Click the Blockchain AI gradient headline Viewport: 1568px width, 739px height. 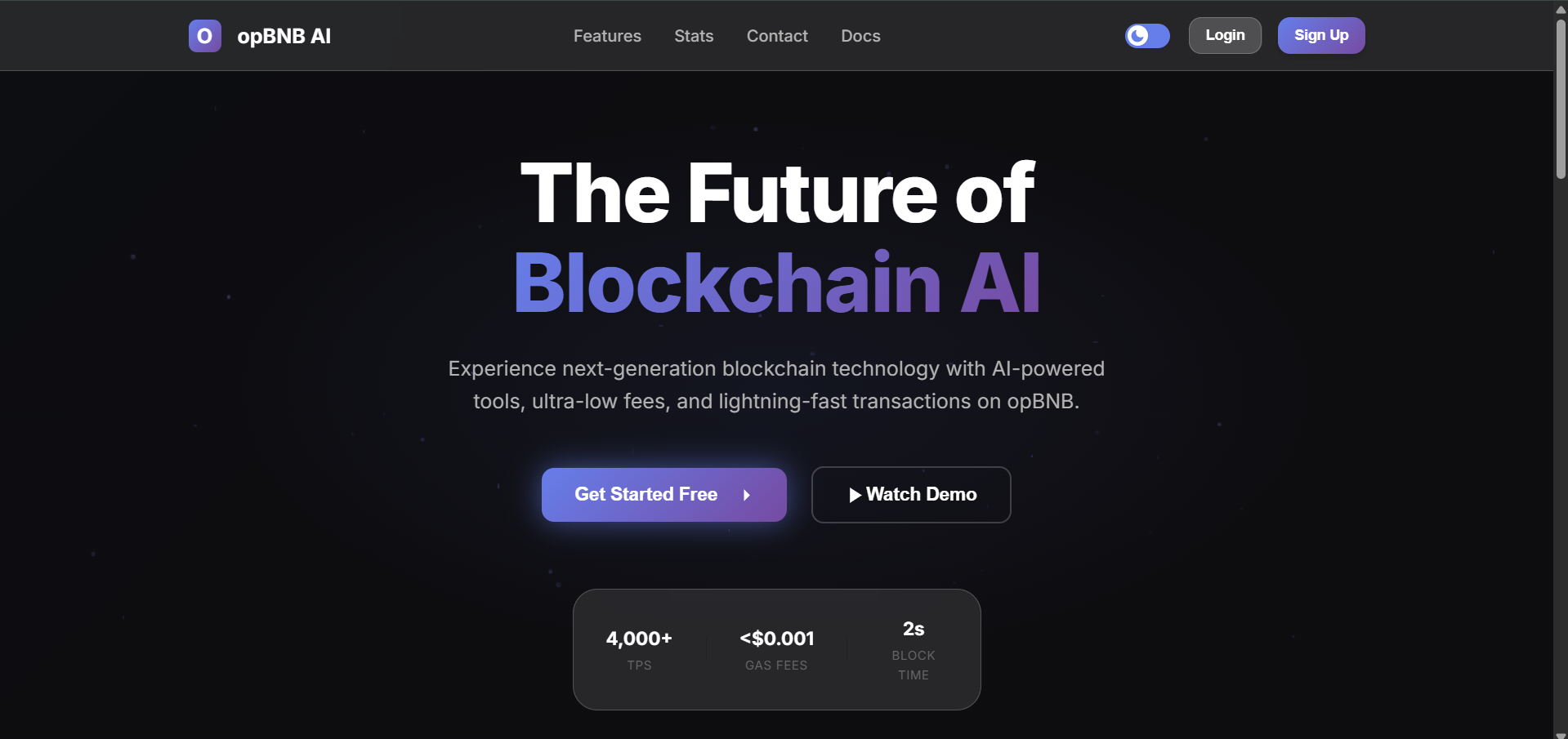tap(776, 283)
